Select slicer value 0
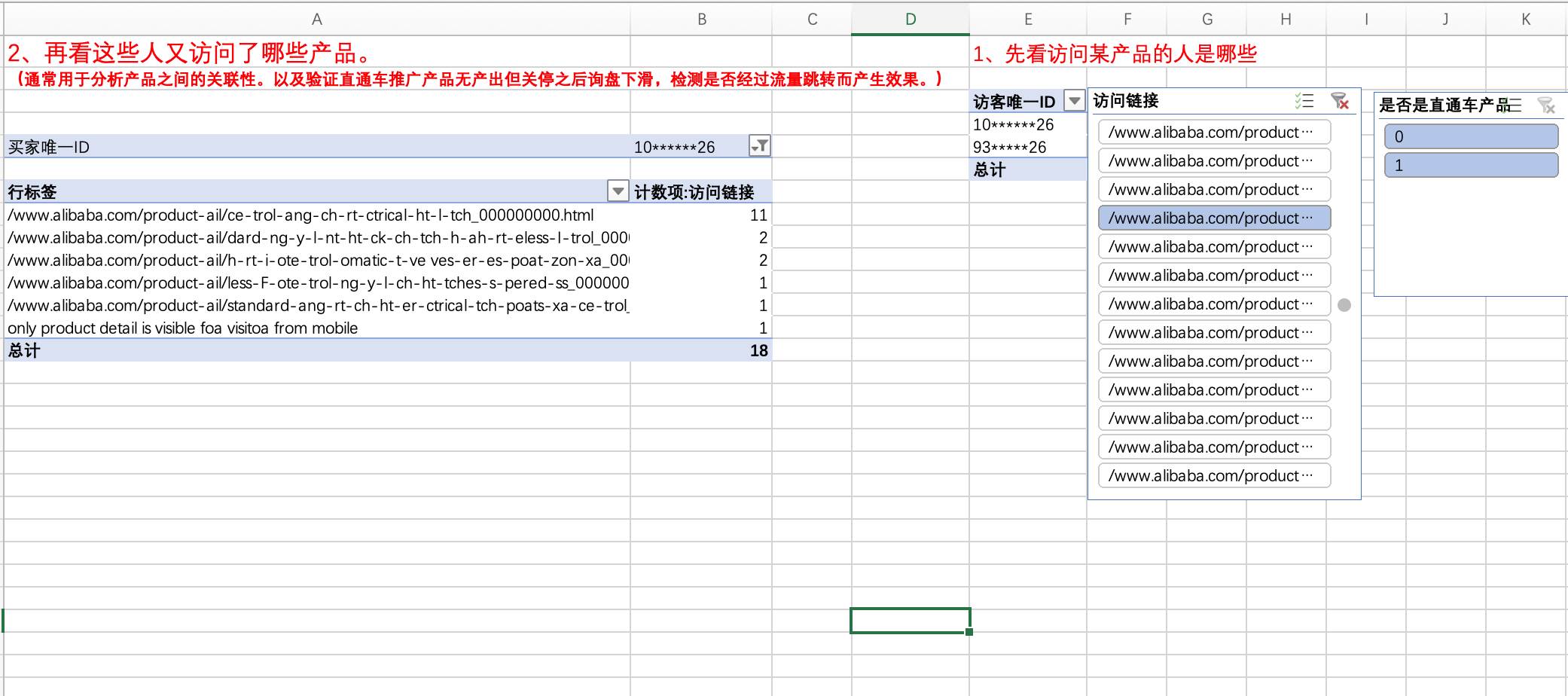The height and width of the screenshot is (696, 1568). 1471,136
